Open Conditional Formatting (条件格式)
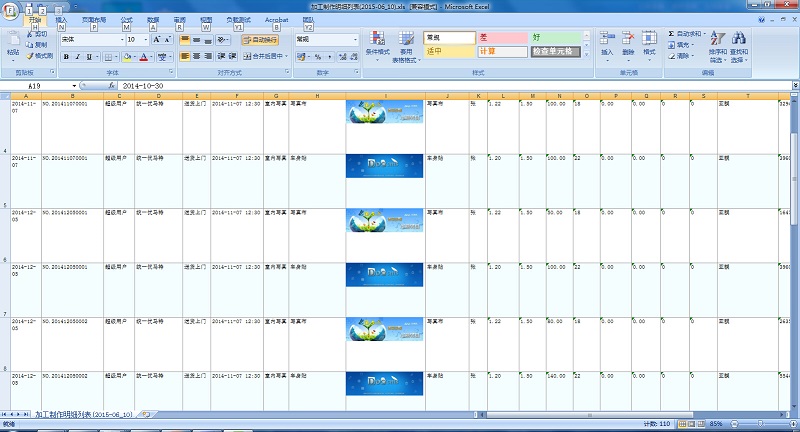 point(377,45)
